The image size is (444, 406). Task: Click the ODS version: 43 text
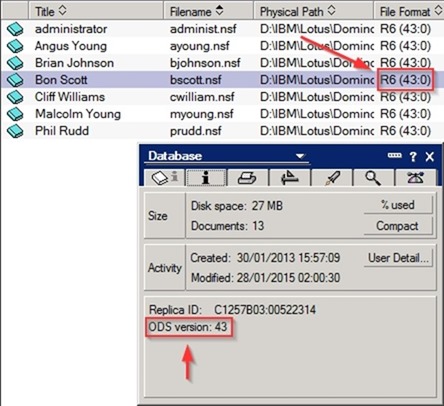point(188,327)
